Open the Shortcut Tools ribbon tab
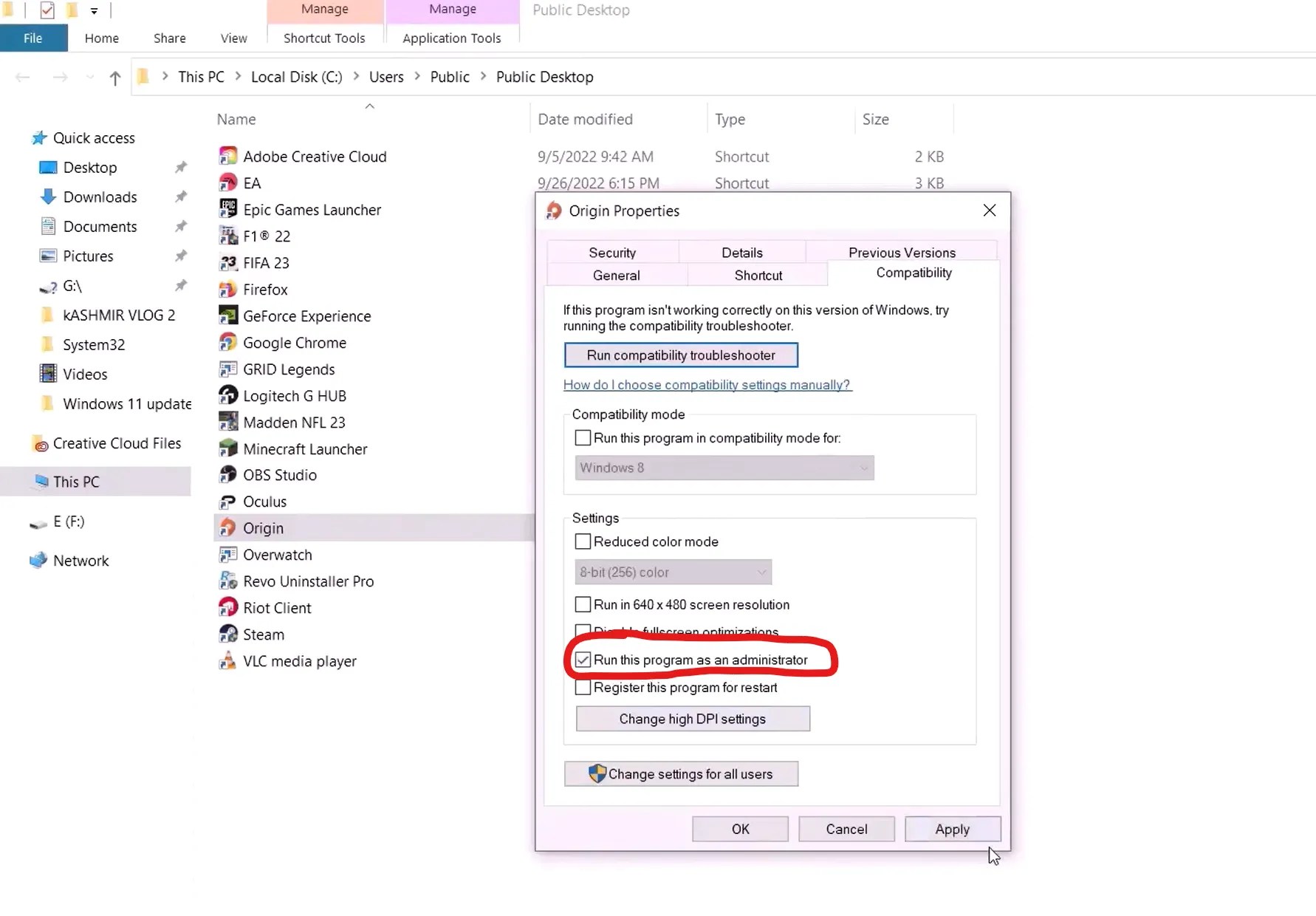 (x=324, y=38)
